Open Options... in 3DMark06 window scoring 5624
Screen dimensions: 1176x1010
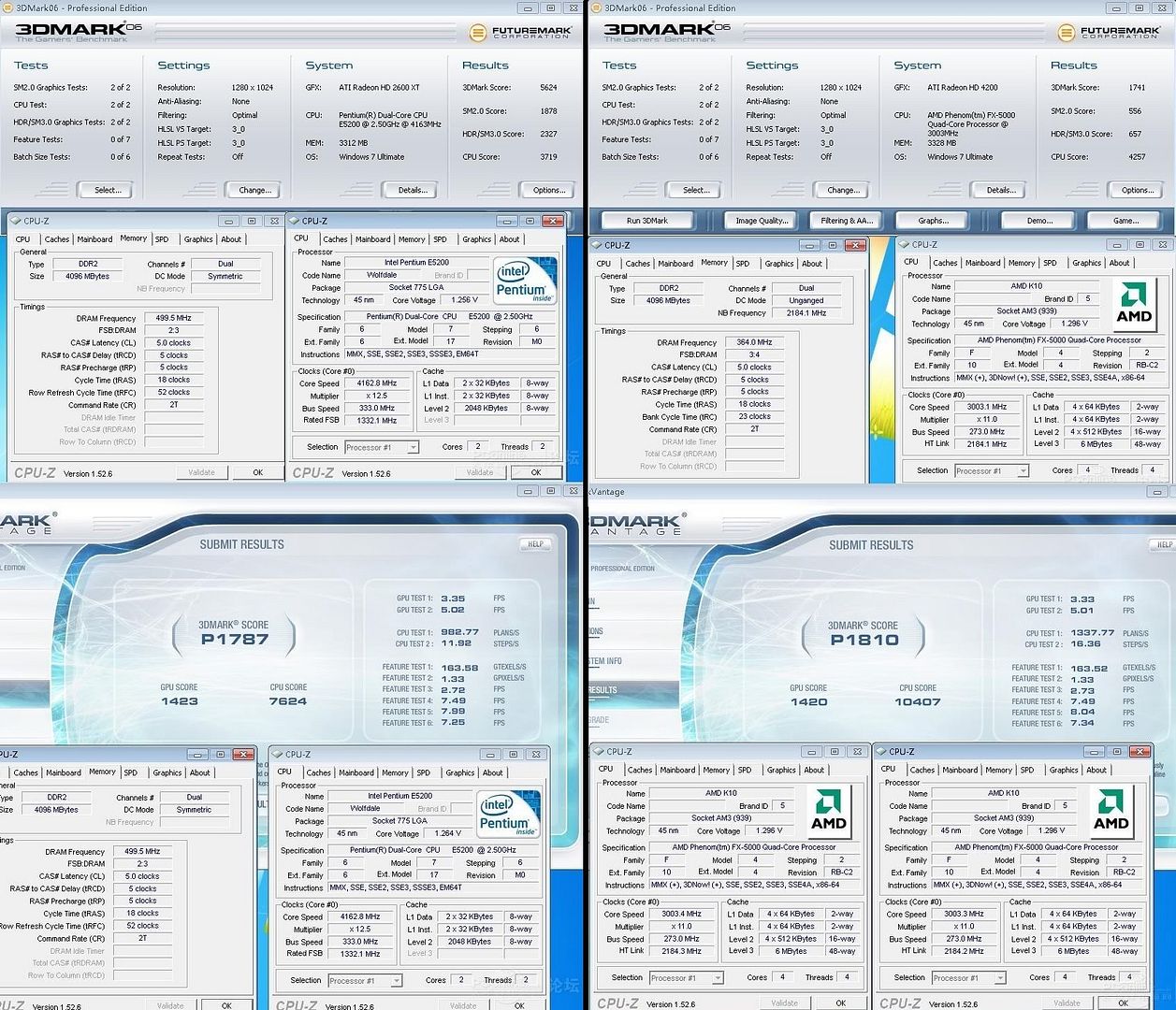549,190
